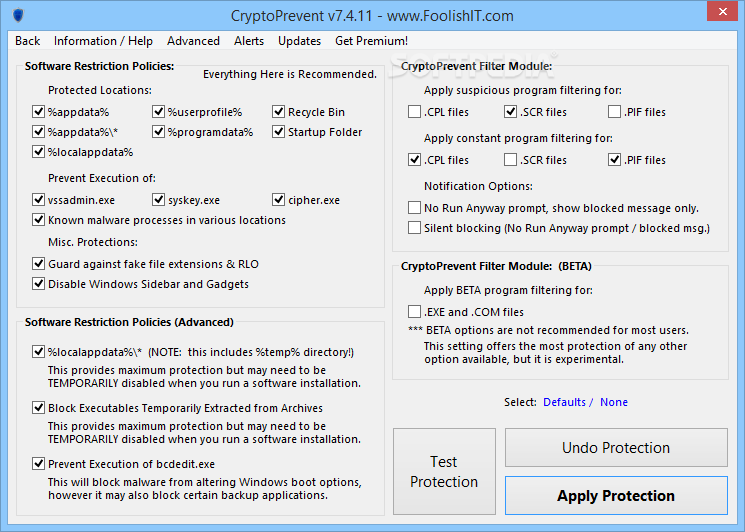Image resolution: width=745 pixels, height=532 pixels.
Task: Close the CryptoPrevent window
Action: pos(722,11)
